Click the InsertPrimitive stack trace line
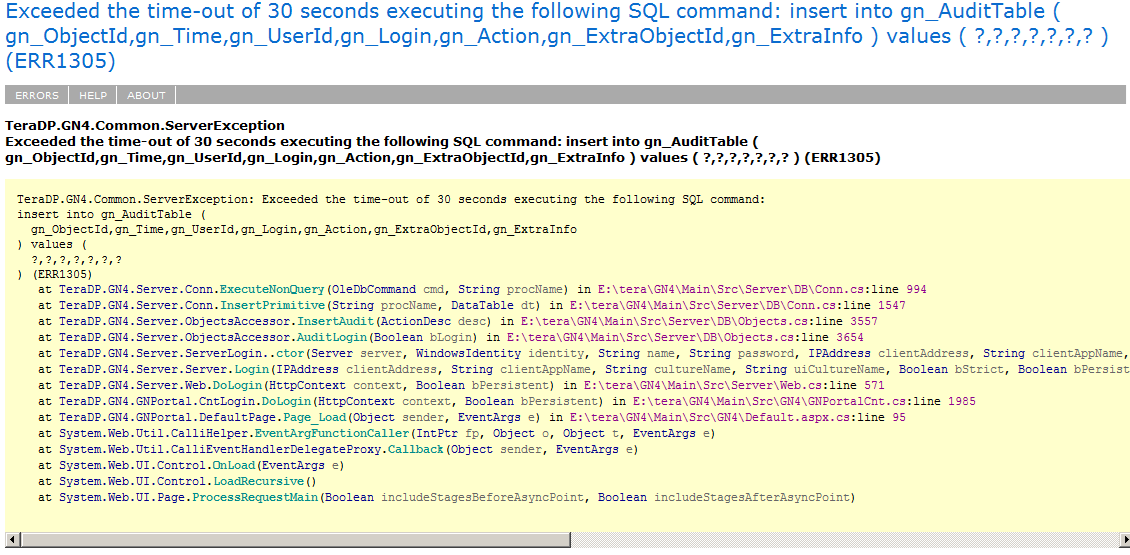1130x555 pixels. [472, 305]
